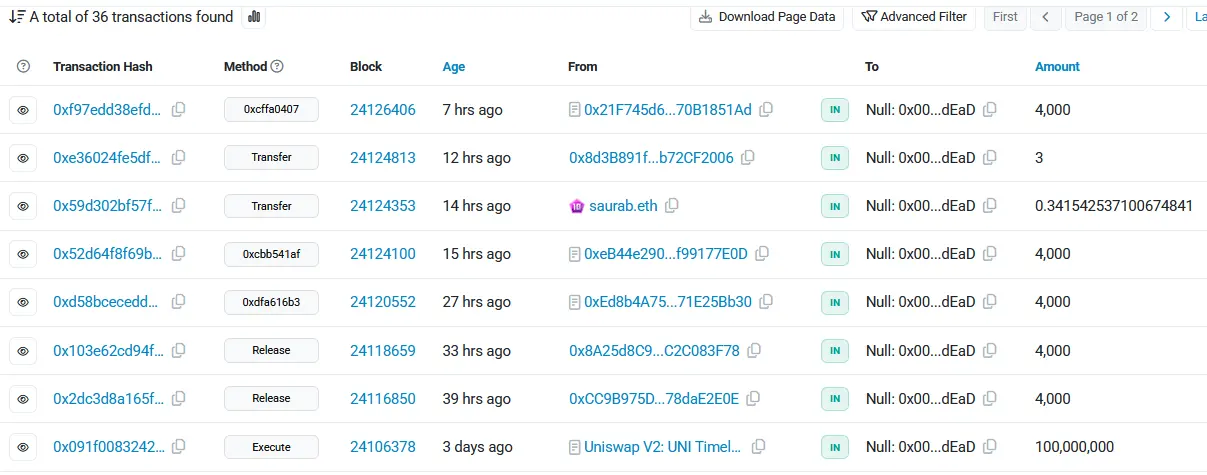
Task: Copy hash 0xd58bcecedd to clipboard
Action: click(x=179, y=302)
